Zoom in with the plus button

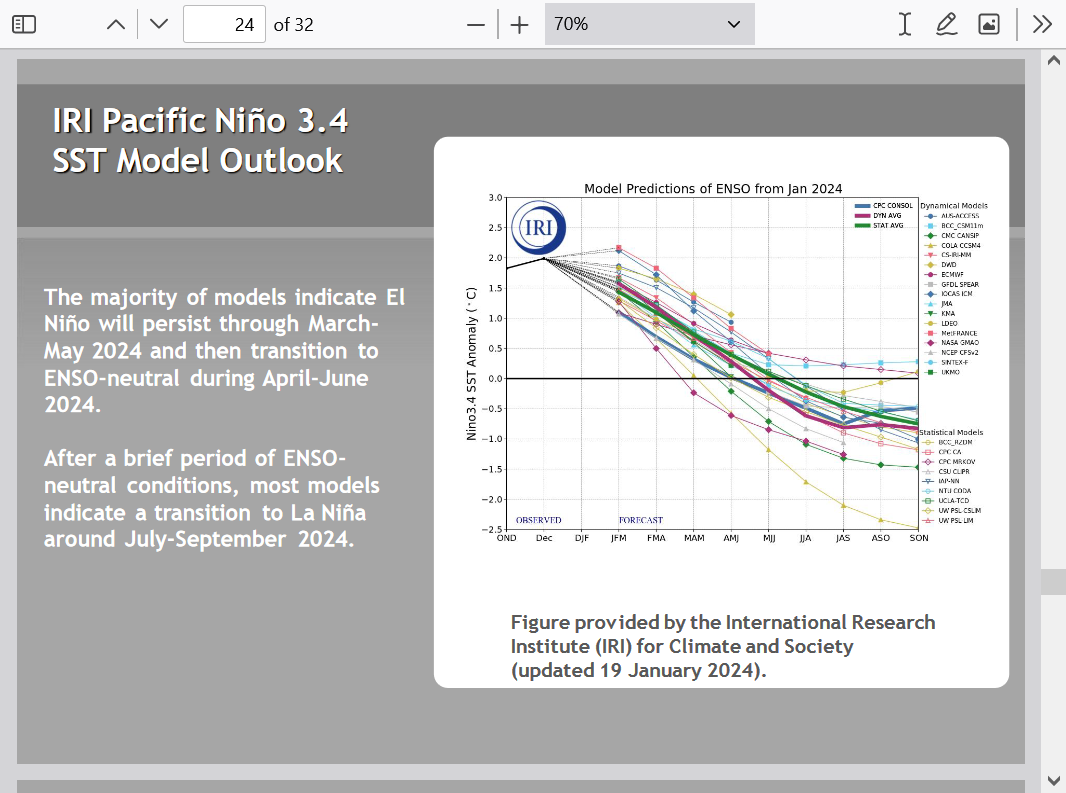519,25
